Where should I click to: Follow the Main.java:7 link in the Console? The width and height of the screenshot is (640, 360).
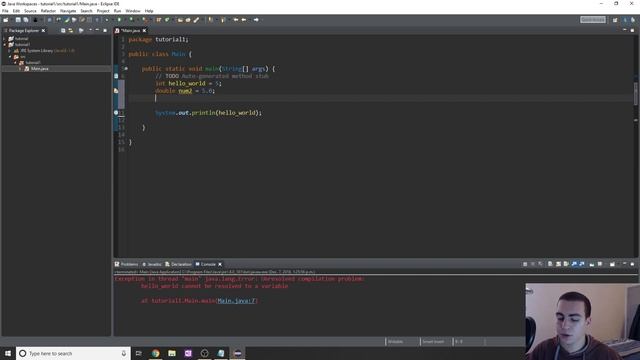click(x=236, y=301)
